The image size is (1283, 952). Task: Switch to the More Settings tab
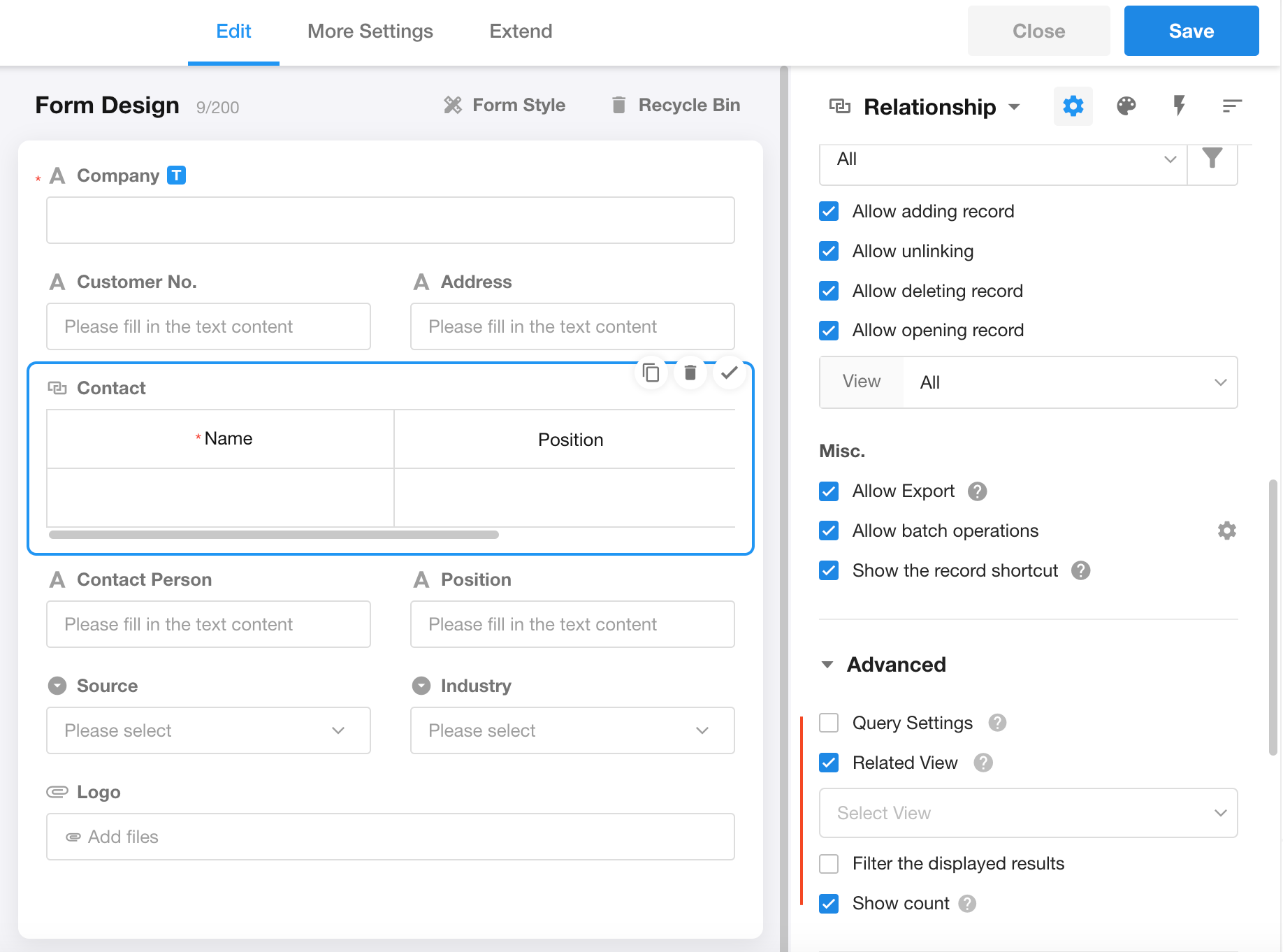[370, 31]
